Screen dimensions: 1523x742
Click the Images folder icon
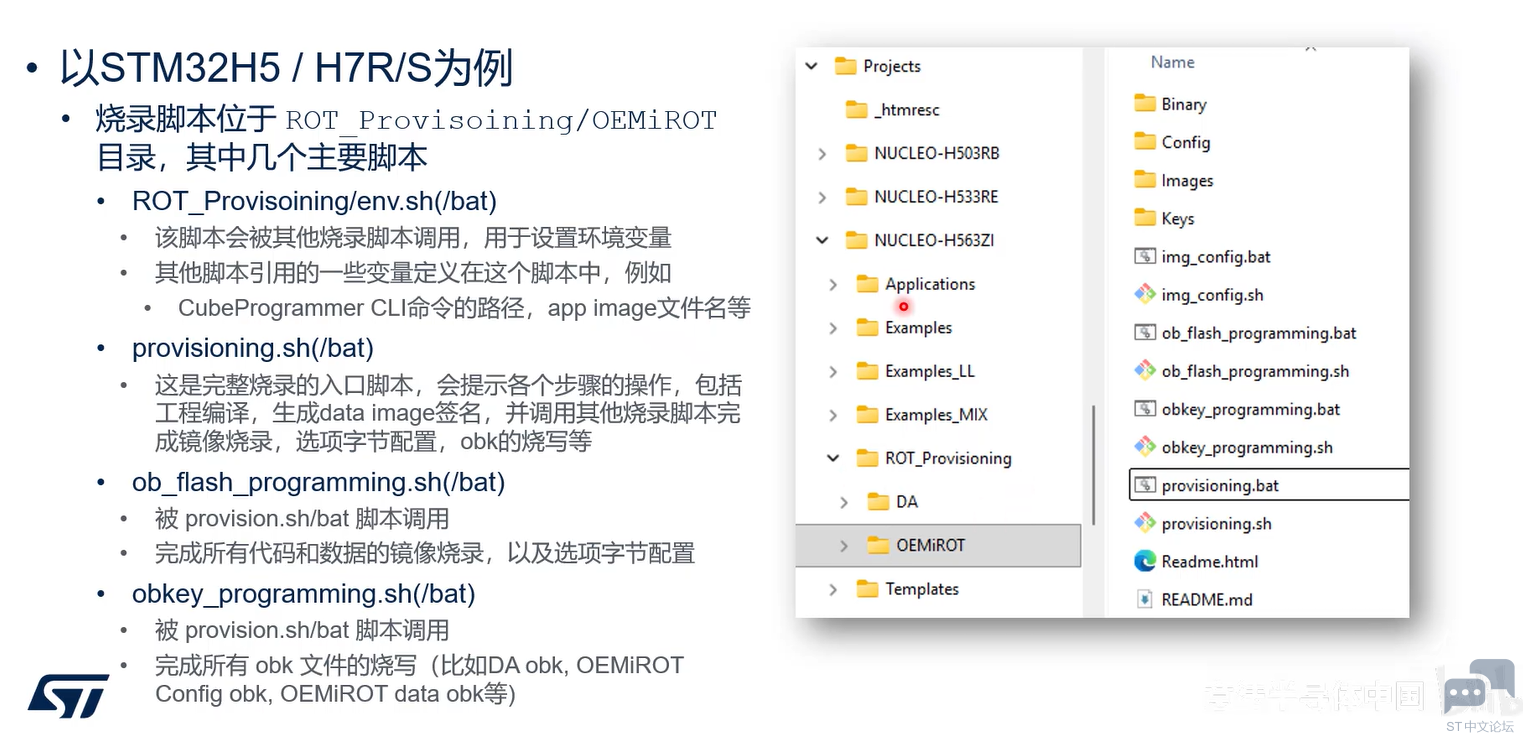pos(1145,180)
